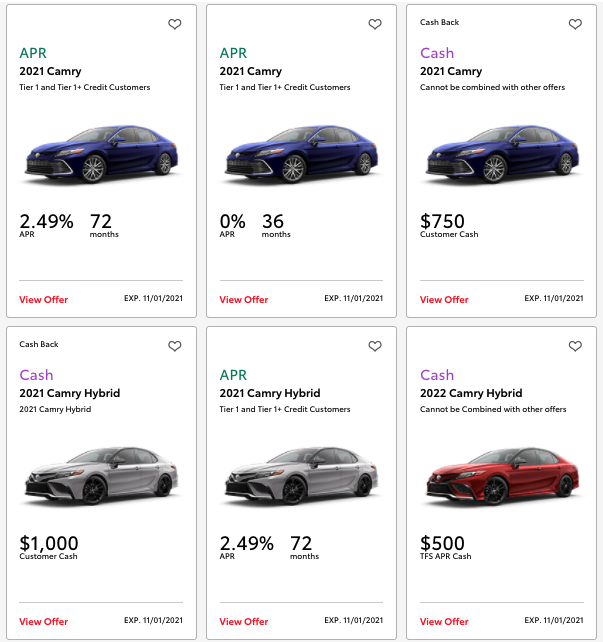
Task: Favorite the 2.49% APR Camry Hybrid offer
Action: click(x=375, y=346)
